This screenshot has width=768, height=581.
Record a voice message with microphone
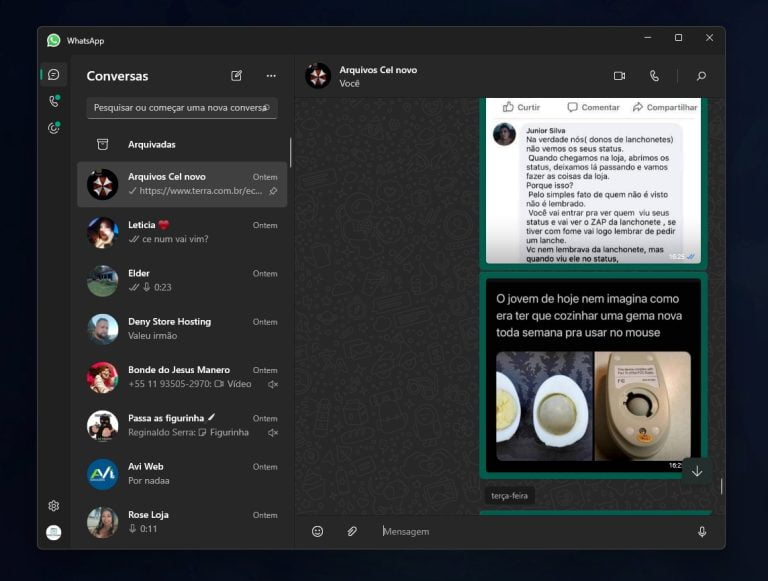tap(702, 532)
